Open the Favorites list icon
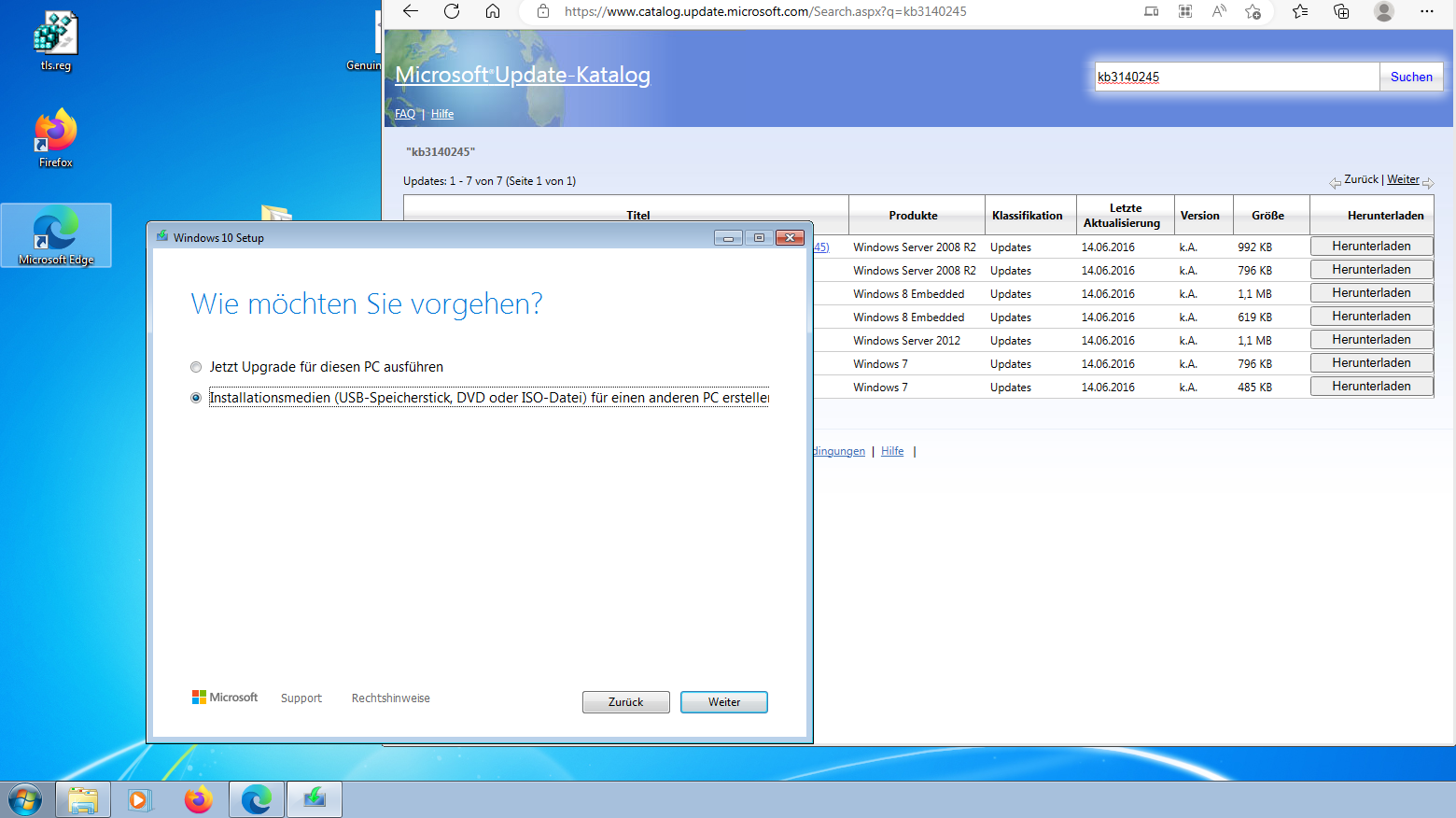The height and width of the screenshot is (818, 1456). click(x=1300, y=11)
